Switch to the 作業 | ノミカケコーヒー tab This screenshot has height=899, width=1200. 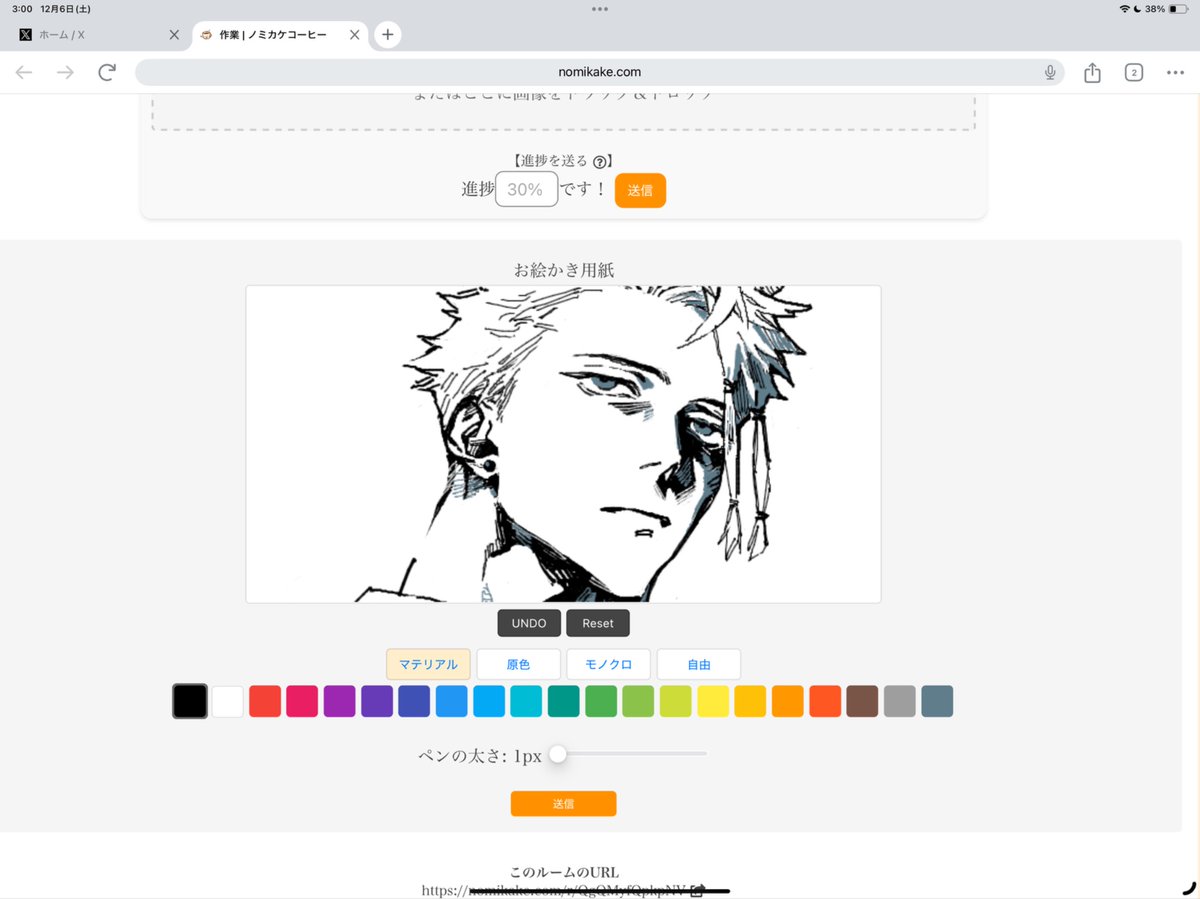point(278,35)
